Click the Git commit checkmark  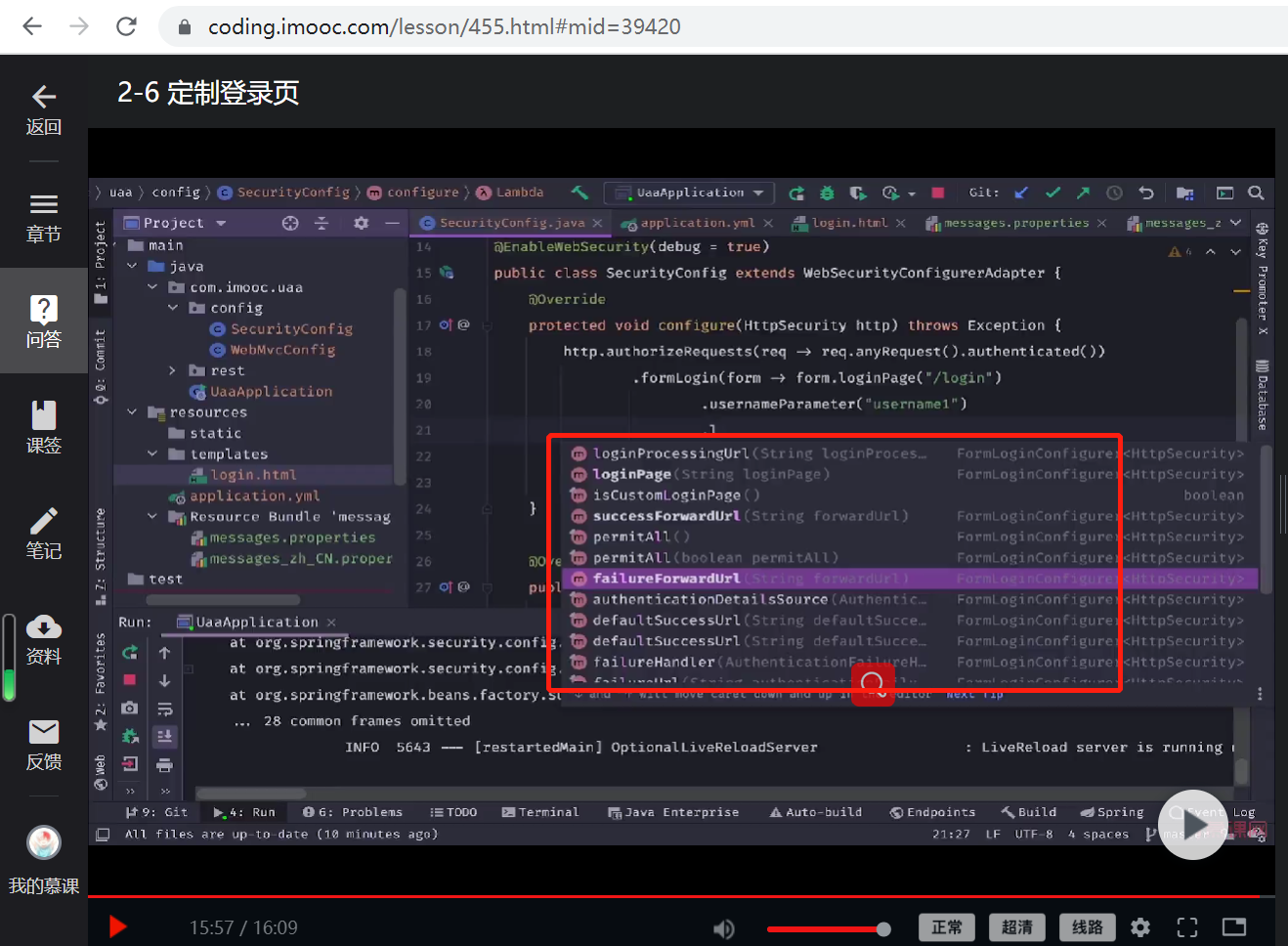pyautogui.click(x=1052, y=193)
